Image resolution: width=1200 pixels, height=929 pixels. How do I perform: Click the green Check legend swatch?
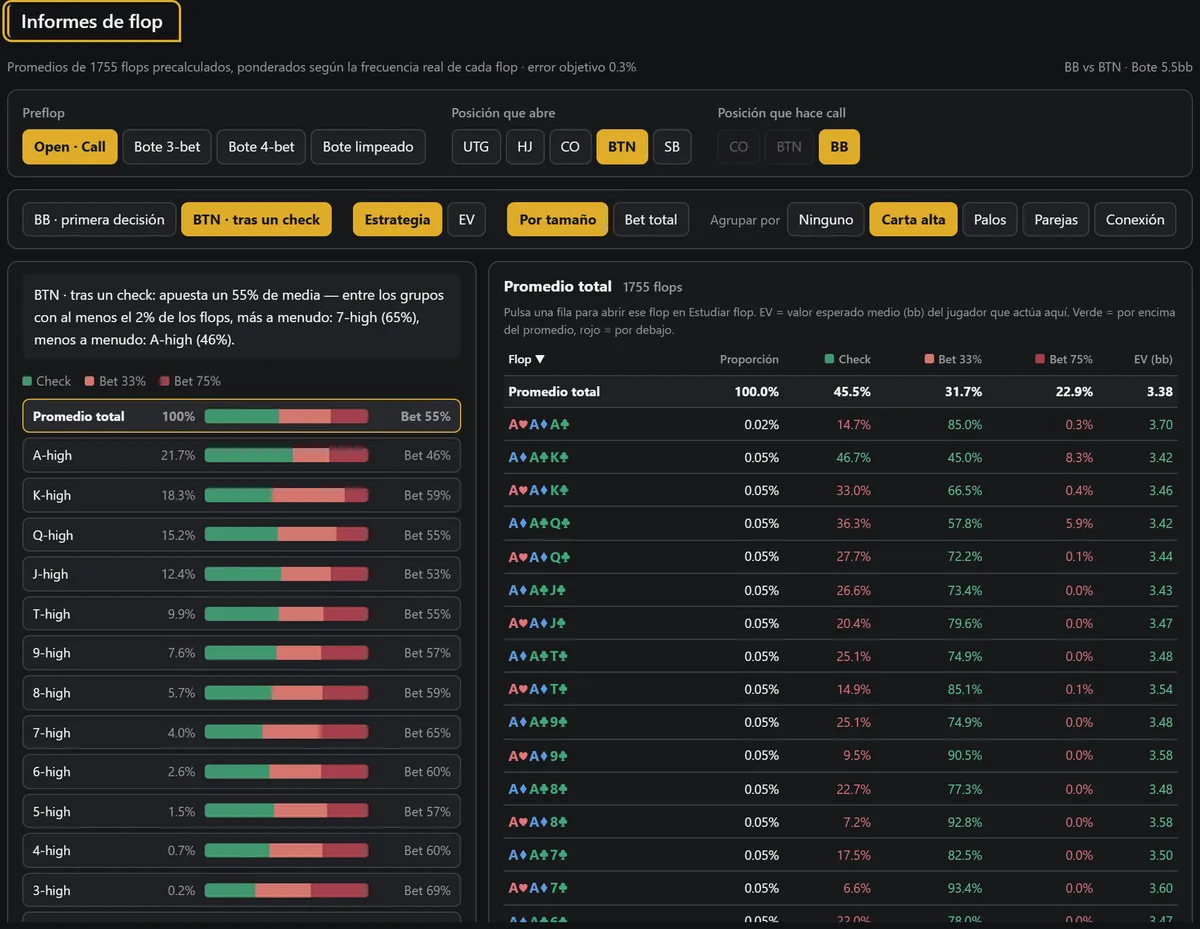(x=27, y=381)
